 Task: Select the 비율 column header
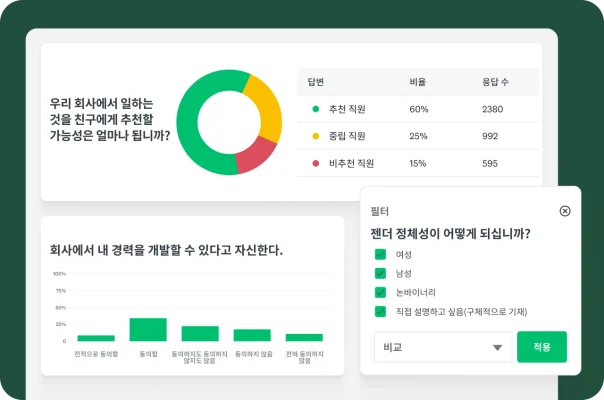tap(418, 82)
